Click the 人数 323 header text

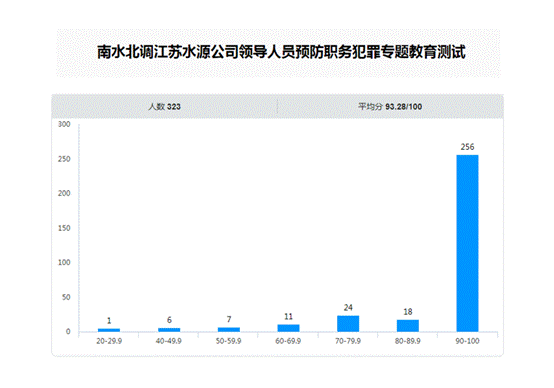[164, 106]
